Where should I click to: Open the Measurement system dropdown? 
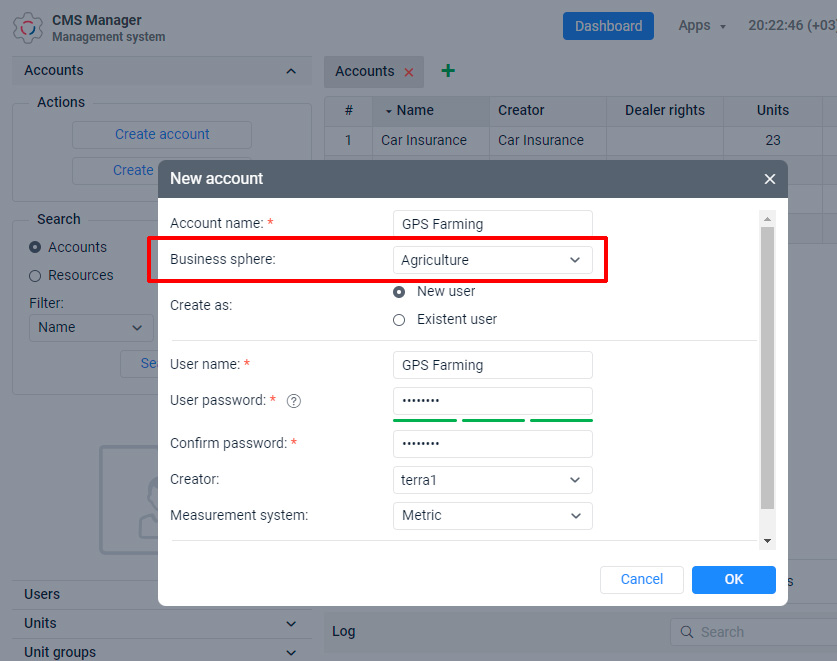(492, 516)
